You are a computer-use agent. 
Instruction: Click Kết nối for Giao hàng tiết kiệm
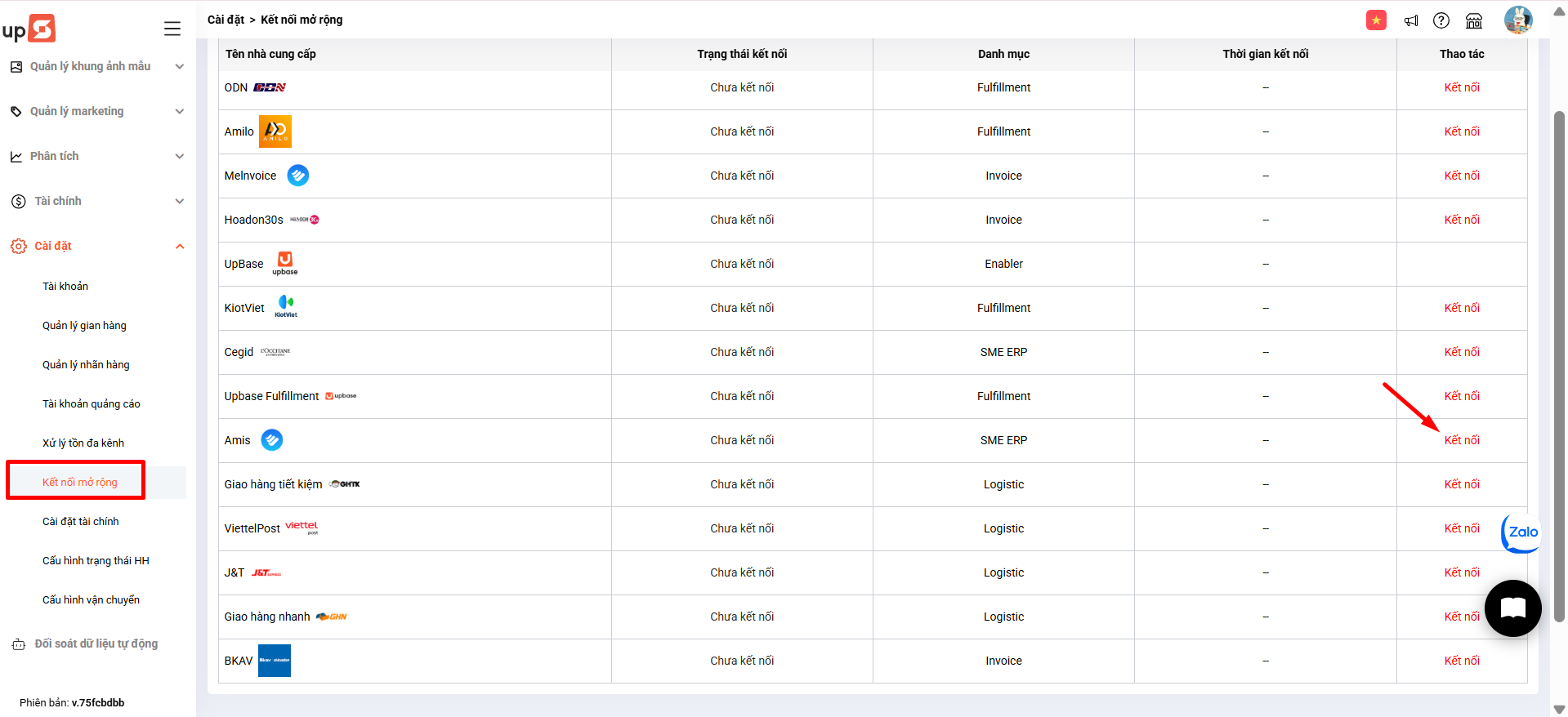pyautogui.click(x=1461, y=484)
